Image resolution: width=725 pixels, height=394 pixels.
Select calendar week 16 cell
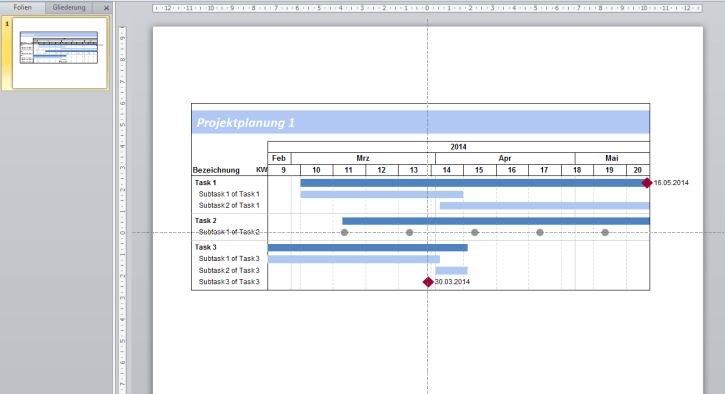tap(513, 170)
